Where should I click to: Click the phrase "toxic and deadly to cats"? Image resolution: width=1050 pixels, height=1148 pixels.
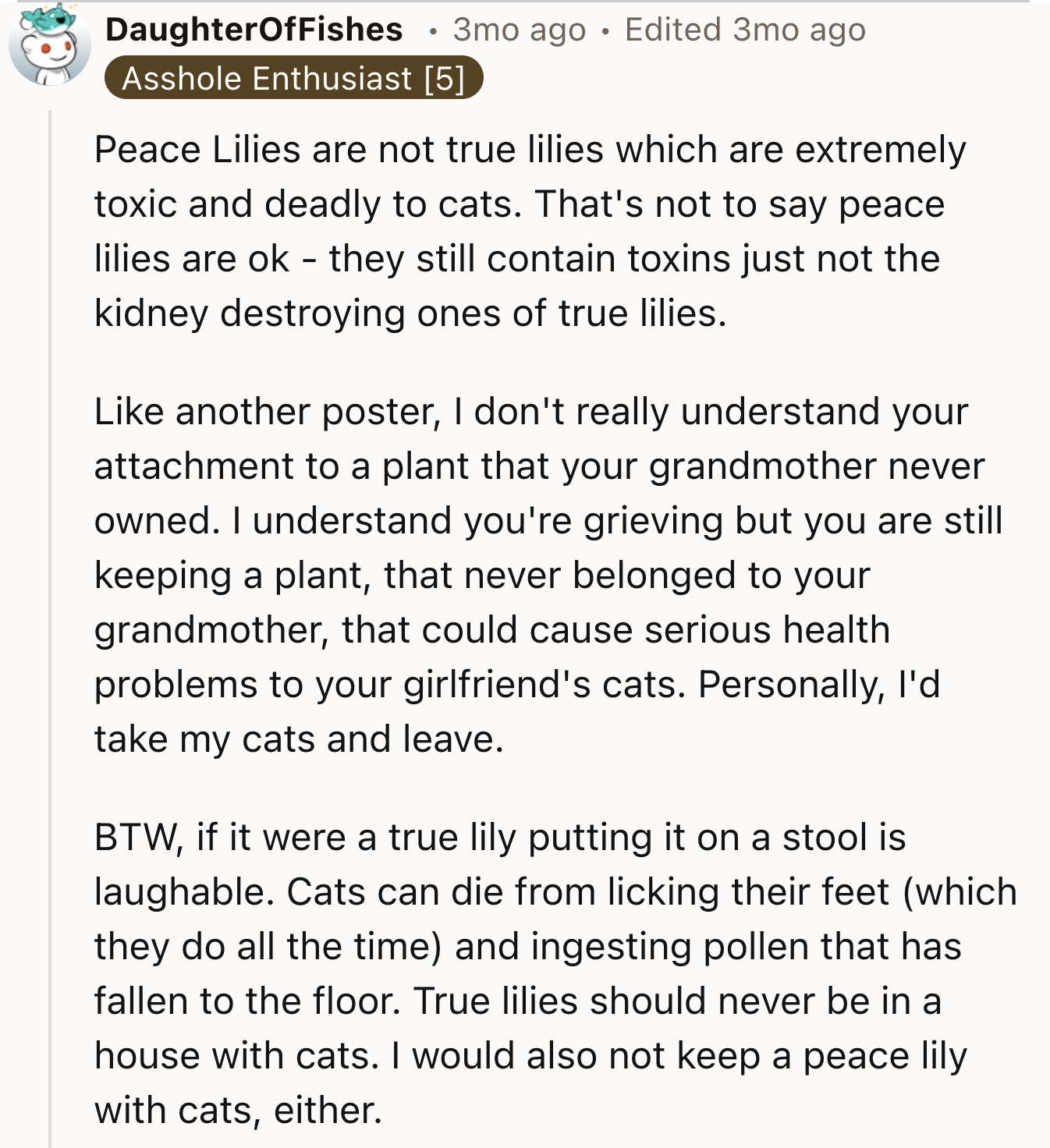point(307,204)
